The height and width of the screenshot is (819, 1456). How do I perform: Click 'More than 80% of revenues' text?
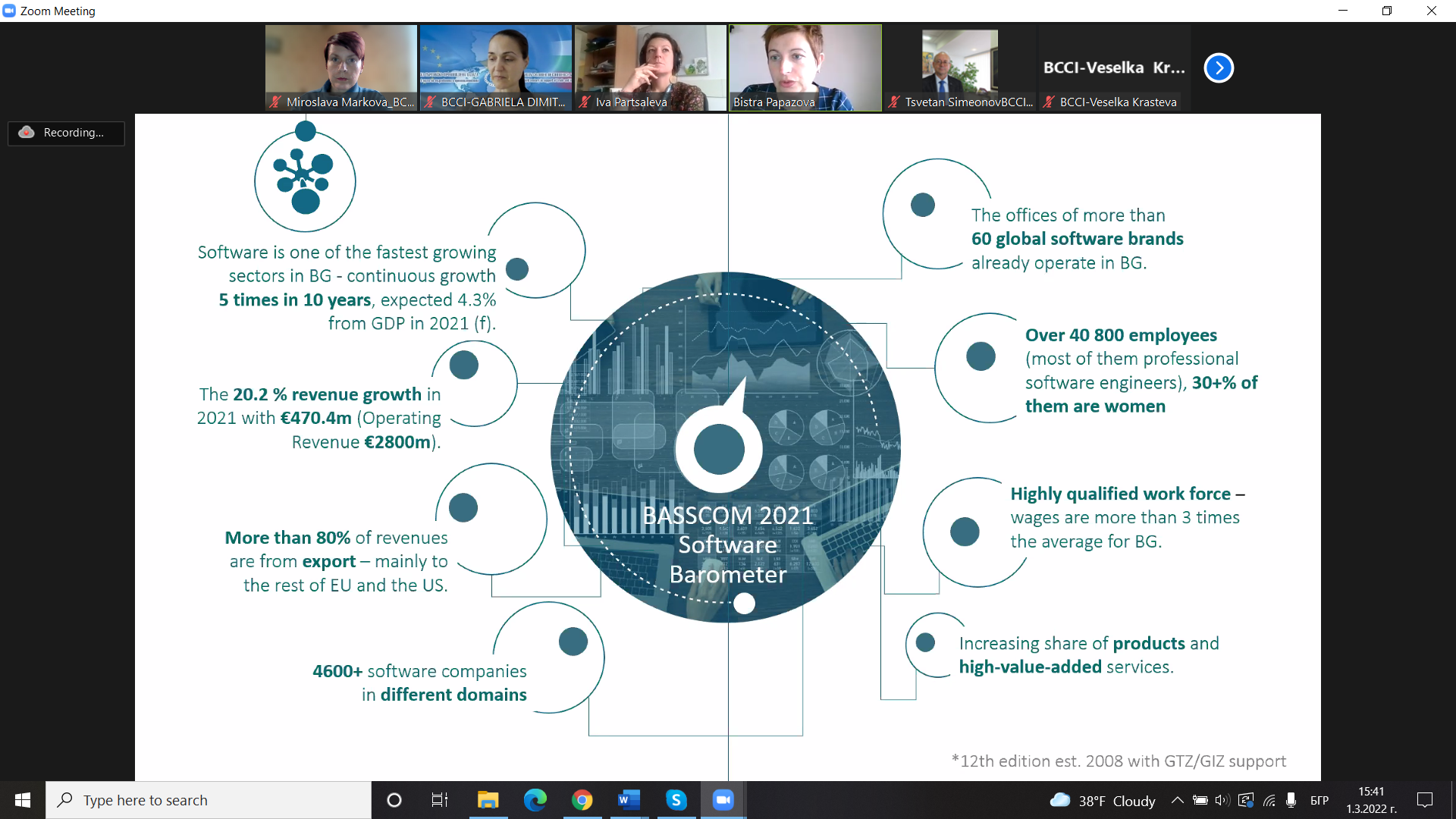[x=336, y=538]
